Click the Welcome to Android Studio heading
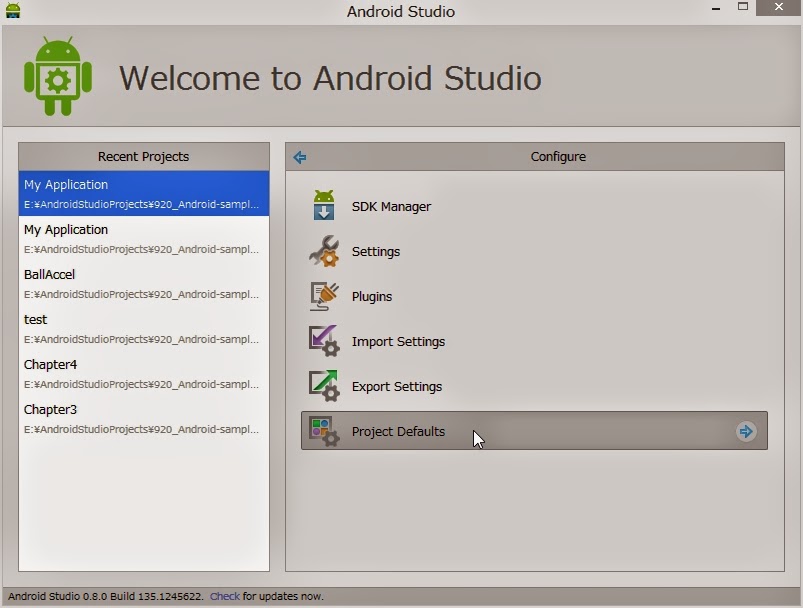Screen dimensions: 803x608 coord(330,78)
